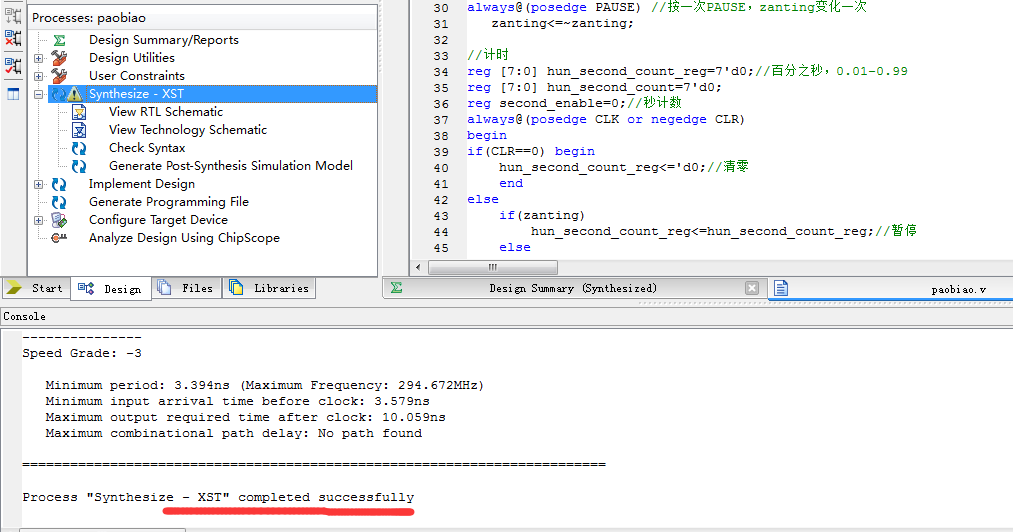Click the rerun-all toolbar icon with red X

(x=13, y=38)
